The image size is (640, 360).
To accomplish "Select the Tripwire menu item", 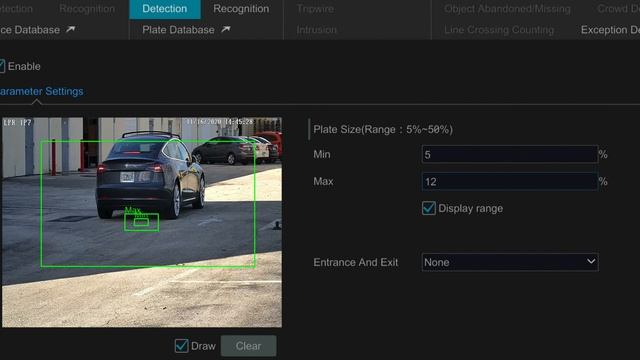I will tap(315, 9).
